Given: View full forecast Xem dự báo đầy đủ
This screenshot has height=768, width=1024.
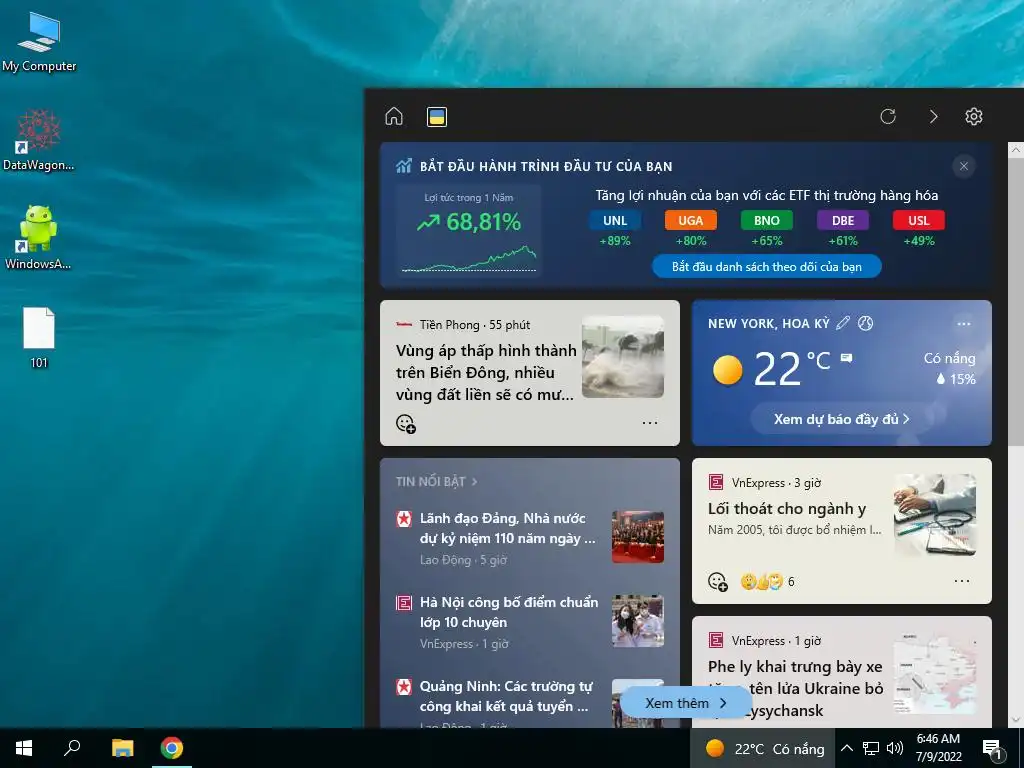Looking at the screenshot, I should point(841,419).
